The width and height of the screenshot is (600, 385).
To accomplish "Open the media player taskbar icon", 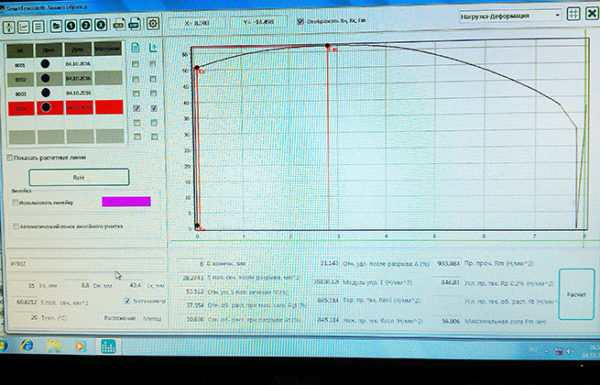I will (79, 346).
